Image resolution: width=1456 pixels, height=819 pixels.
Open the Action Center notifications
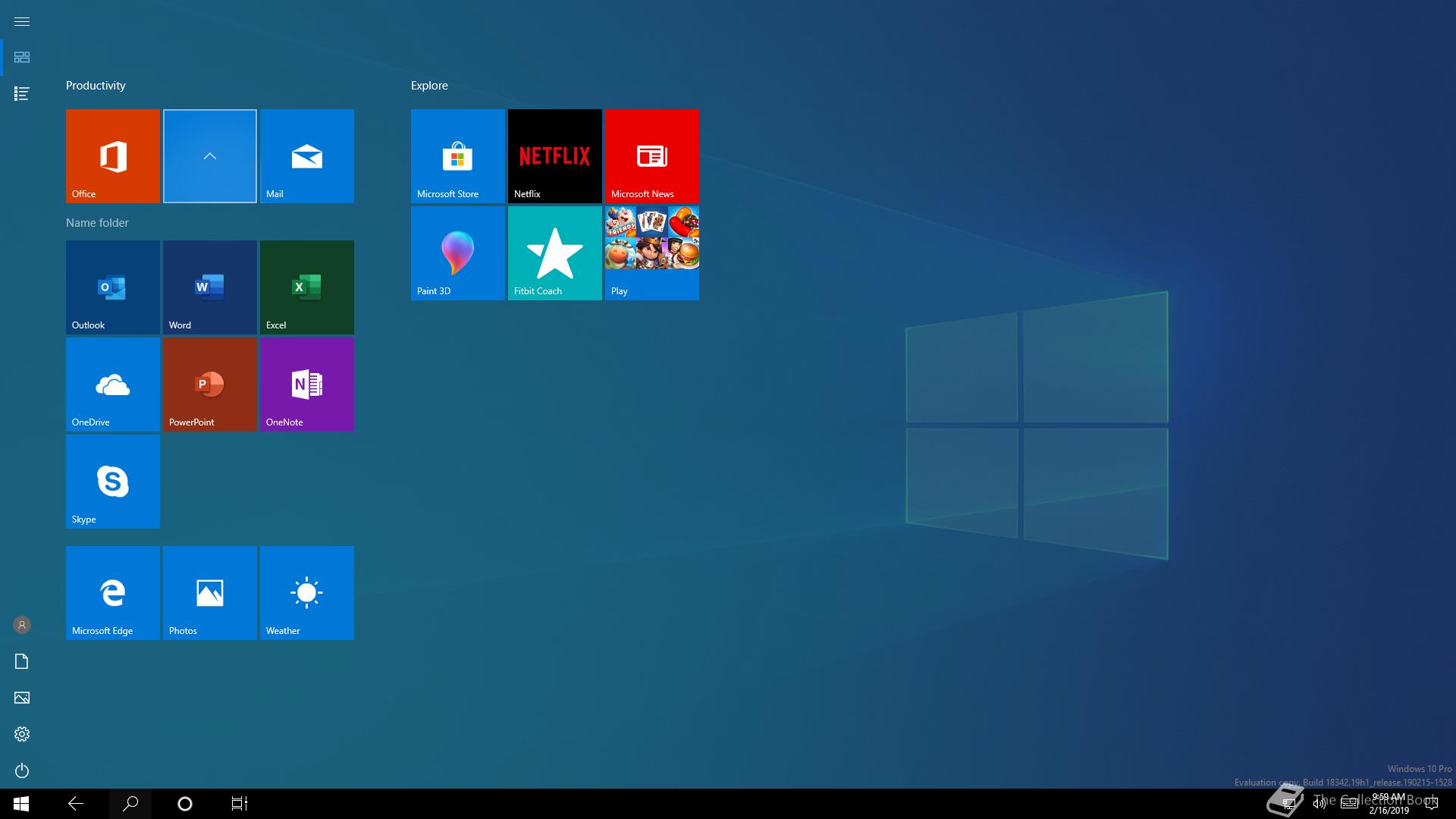(x=1432, y=804)
